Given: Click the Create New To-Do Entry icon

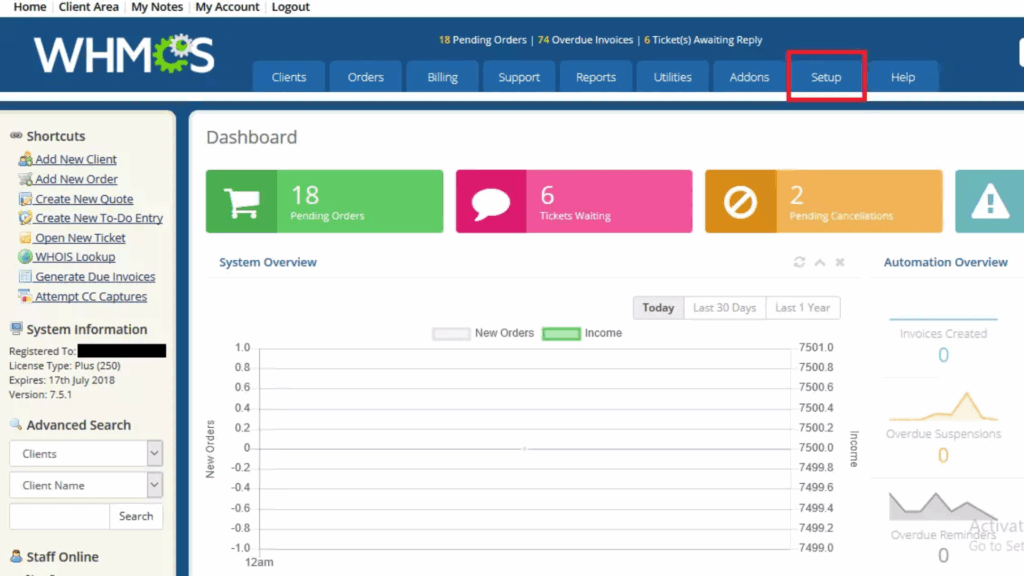Looking at the screenshot, I should (25, 217).
